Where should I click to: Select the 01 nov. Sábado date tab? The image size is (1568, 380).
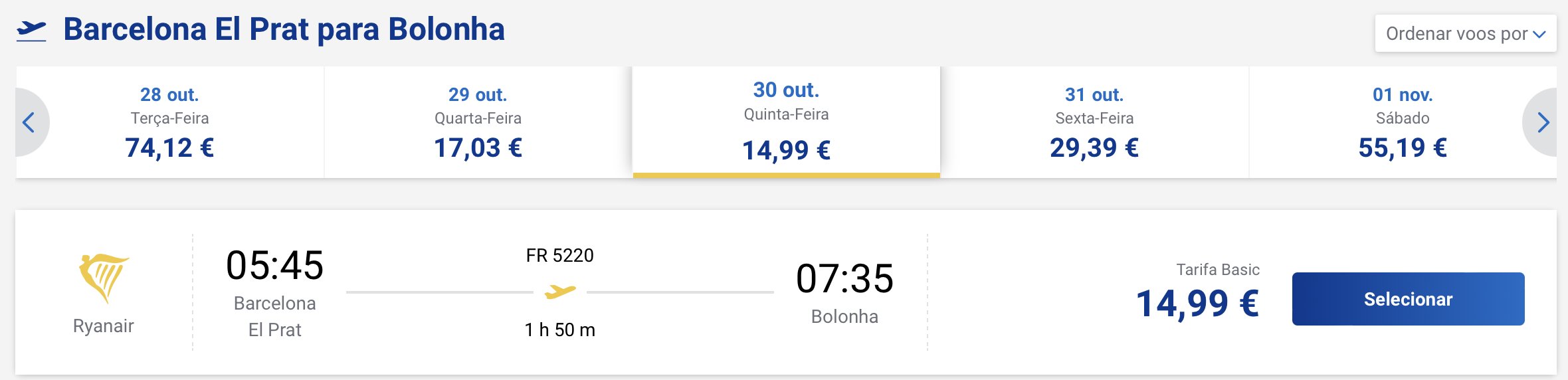click(1403, 122)
